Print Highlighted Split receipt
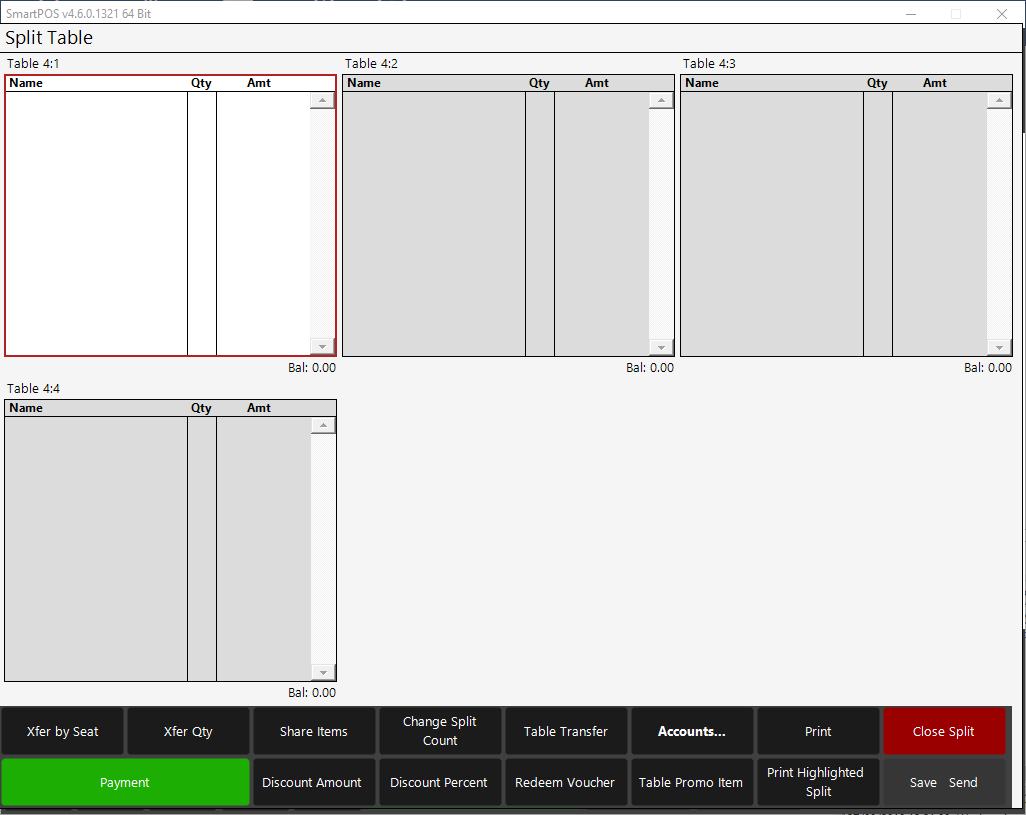 817,782
